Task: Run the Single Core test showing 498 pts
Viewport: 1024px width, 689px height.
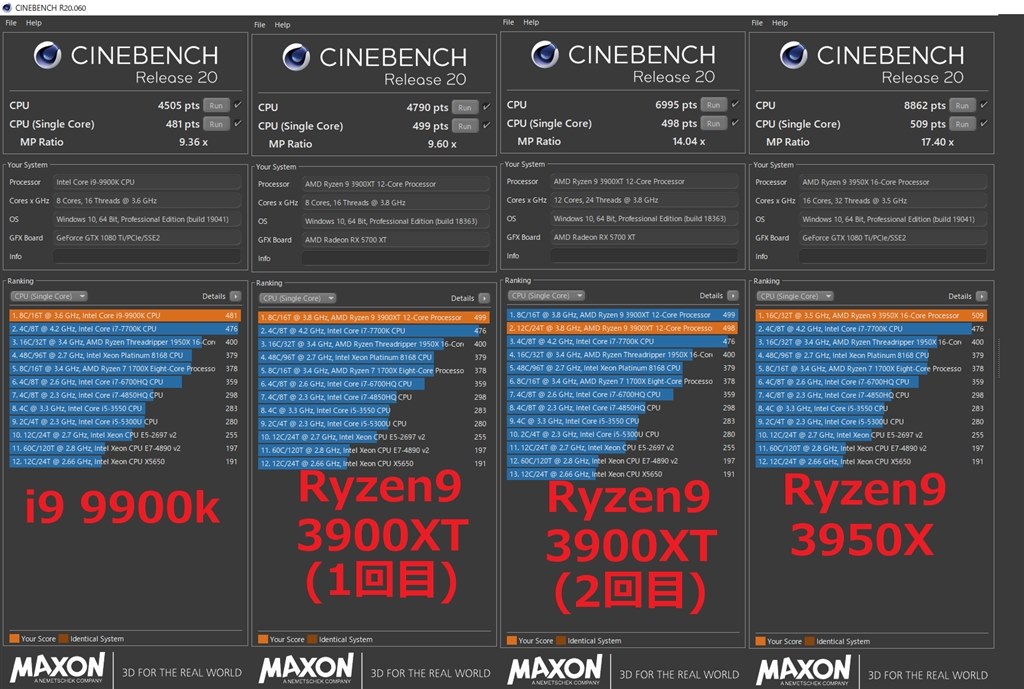Action: [x=714, y=123]
